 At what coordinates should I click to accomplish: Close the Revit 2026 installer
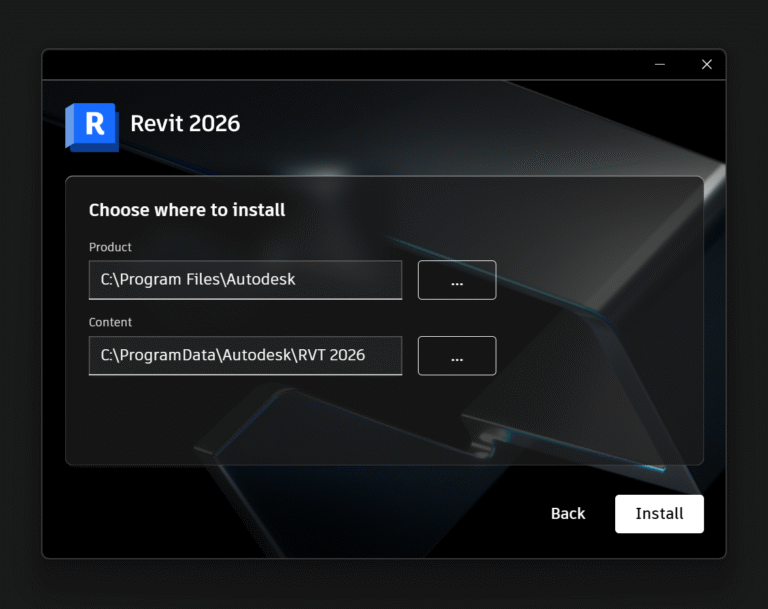707,64
